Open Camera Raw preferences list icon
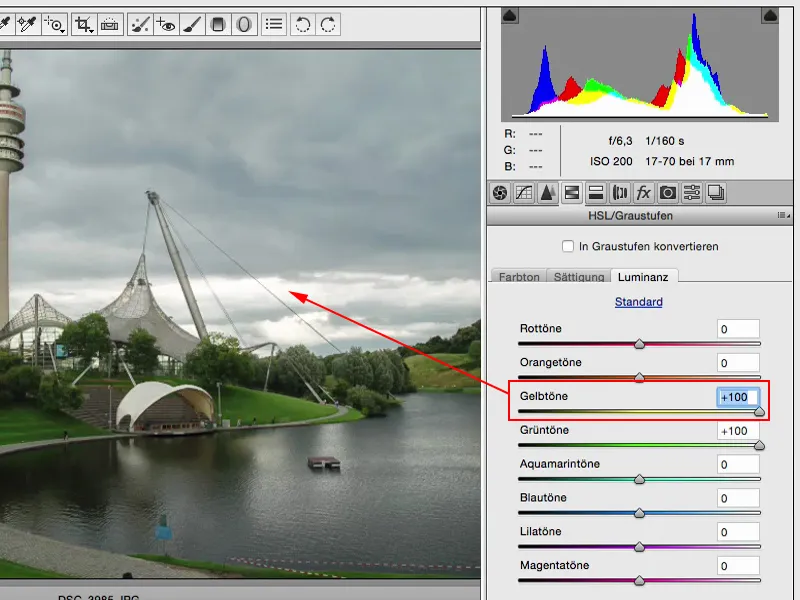 [274, 24]
